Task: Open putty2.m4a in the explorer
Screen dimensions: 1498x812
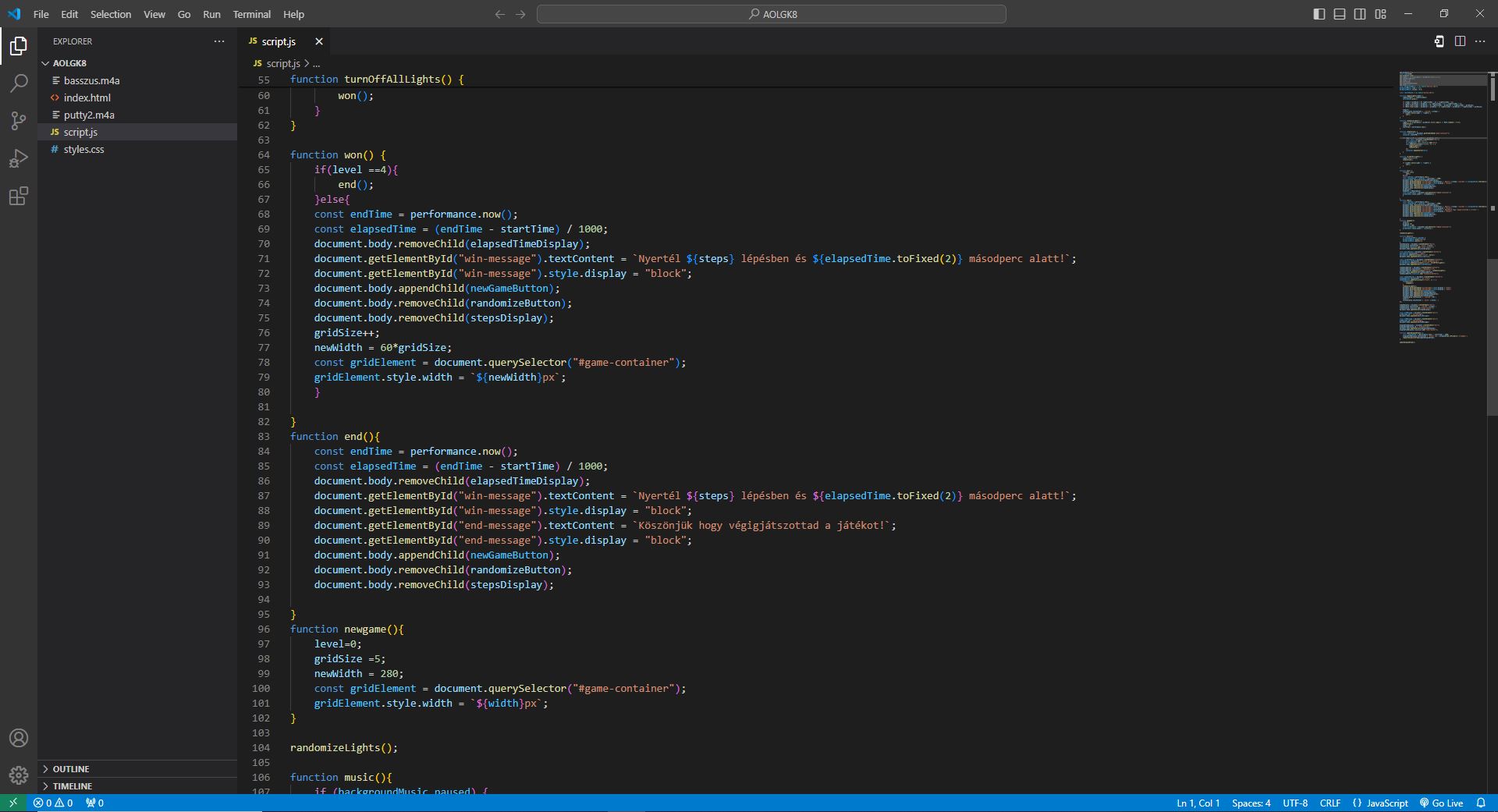Action: click(x=137, y=115)
